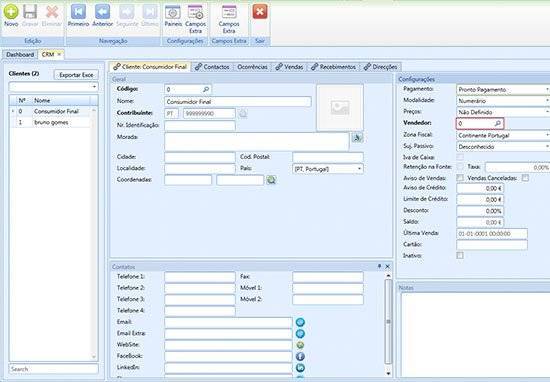Viewport: 550px width, 382px height.
Task: Open the Clientes filter combo box
Action: (53, 87)
